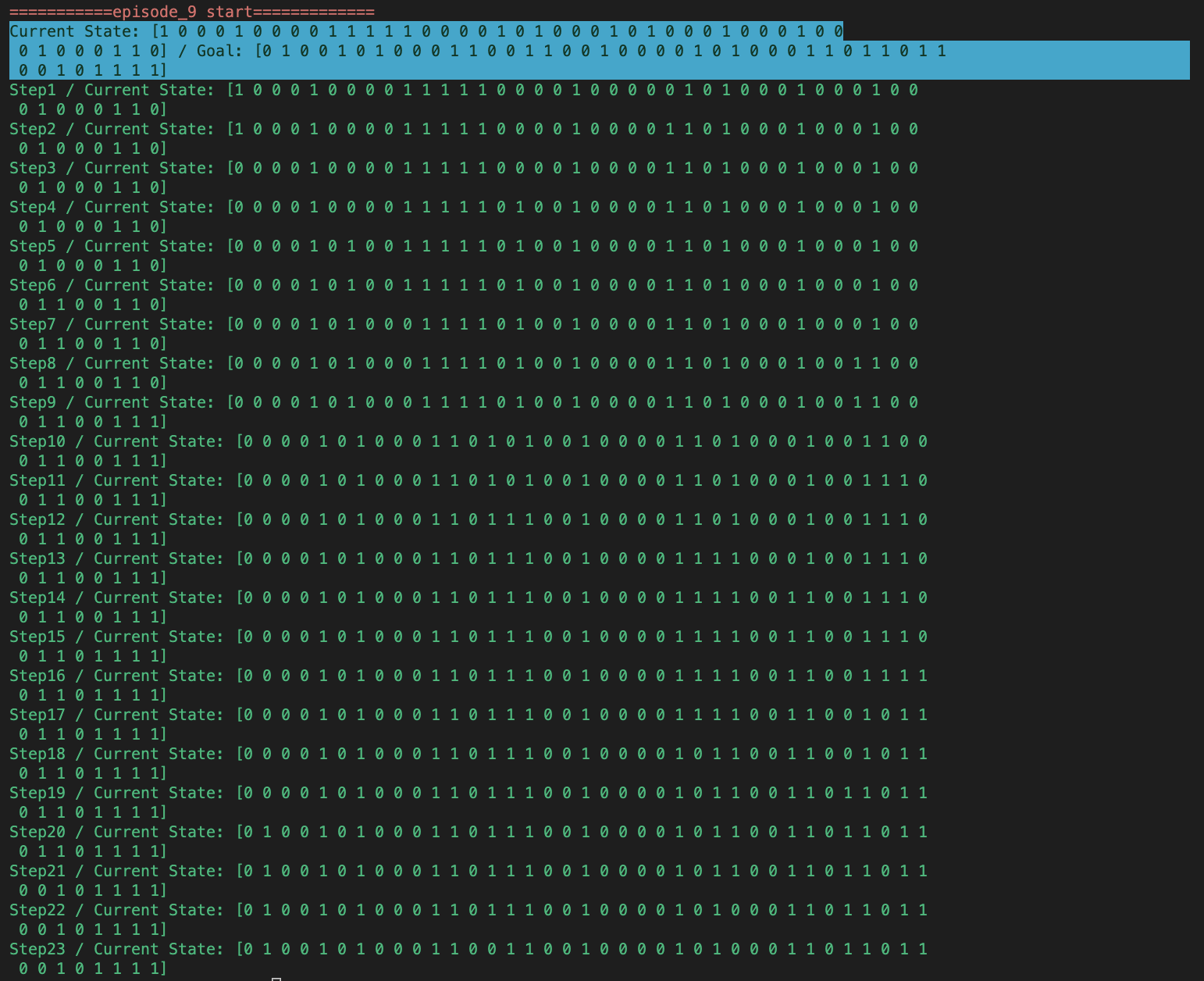Screen dimensions: 1204x981
Task: Click the 'Step12 / Current State:' line label
Action: pyautogui.click(x=116, y=519)
